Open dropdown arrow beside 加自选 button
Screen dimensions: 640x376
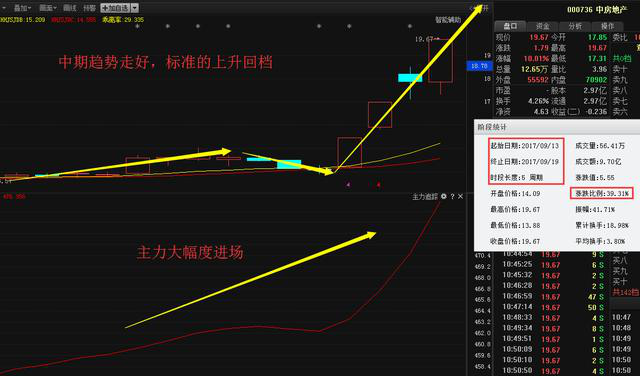[135, 8]
